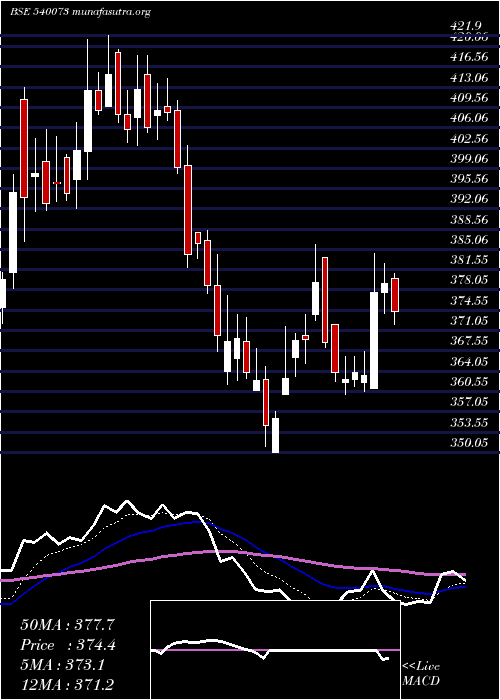The height and width of the screenshot is (700, 500).
Task: Select the 402.56 price level label
Action: tap(467, 139)
